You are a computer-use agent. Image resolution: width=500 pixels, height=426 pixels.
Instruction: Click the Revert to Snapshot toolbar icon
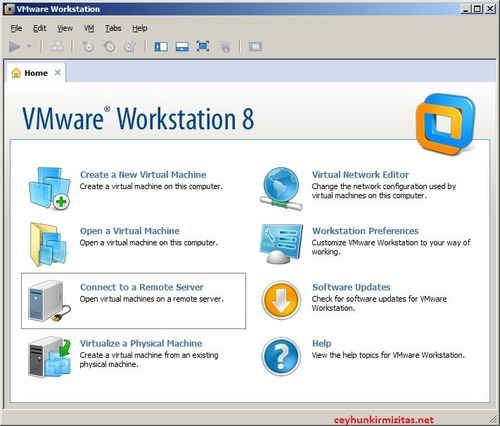109,46
